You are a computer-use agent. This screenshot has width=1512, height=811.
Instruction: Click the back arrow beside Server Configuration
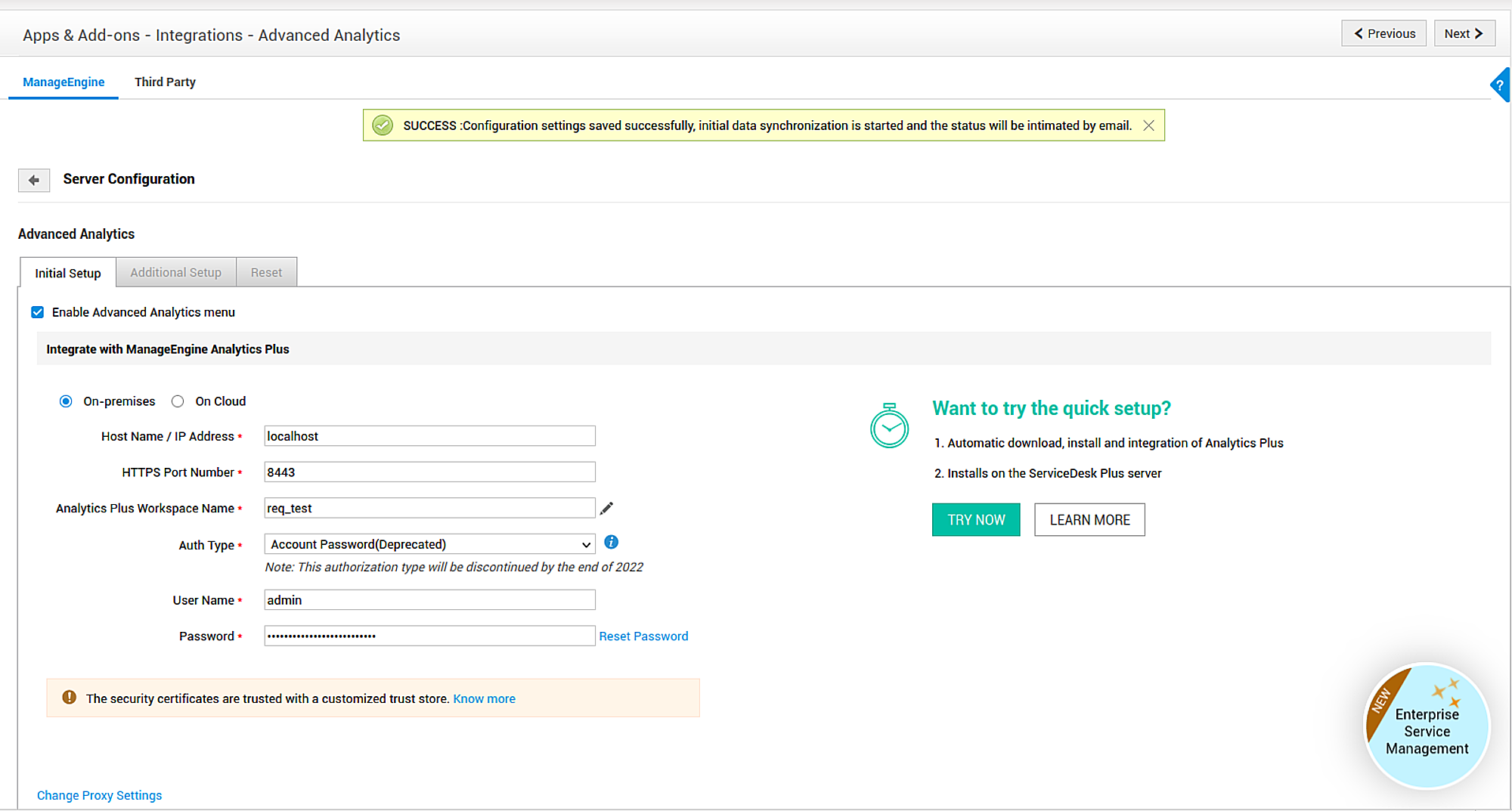point(34,180)
